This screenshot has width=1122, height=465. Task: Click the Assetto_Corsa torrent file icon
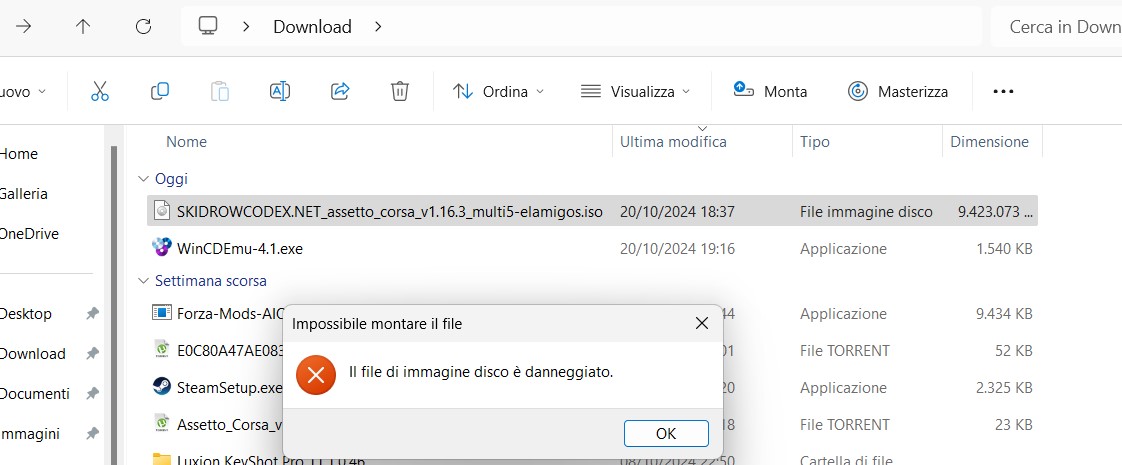pyautogui.click(x=162, y=424)
